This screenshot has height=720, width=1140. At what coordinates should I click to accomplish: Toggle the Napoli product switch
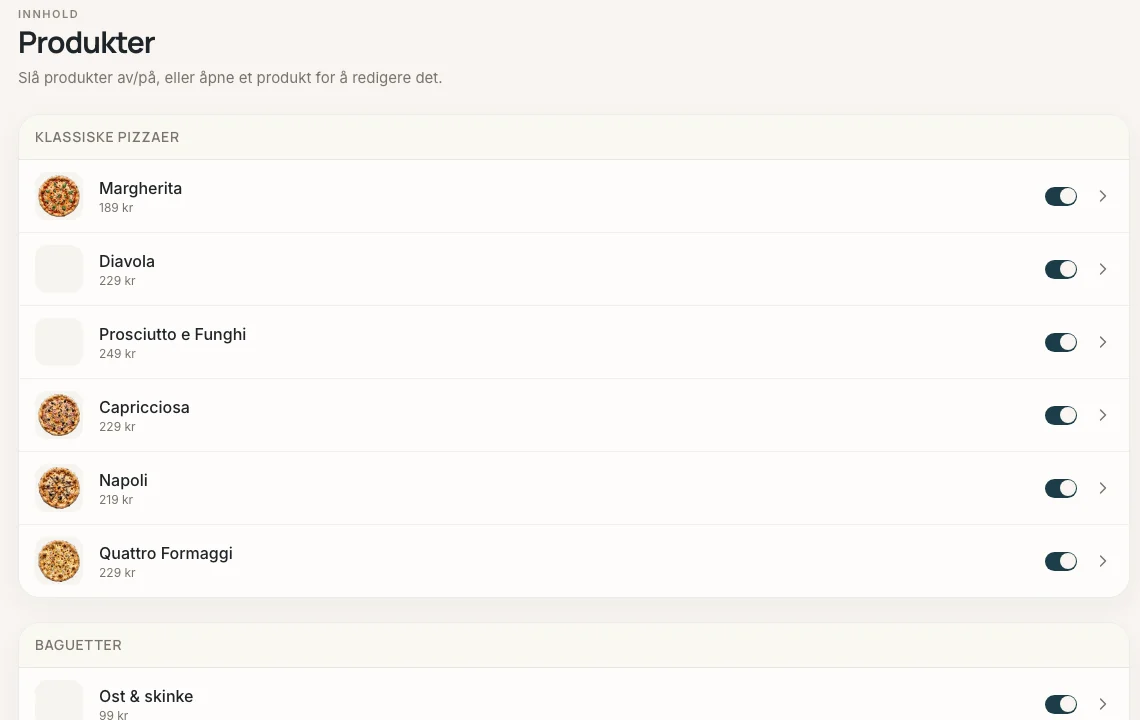[x=1061, y=488]
